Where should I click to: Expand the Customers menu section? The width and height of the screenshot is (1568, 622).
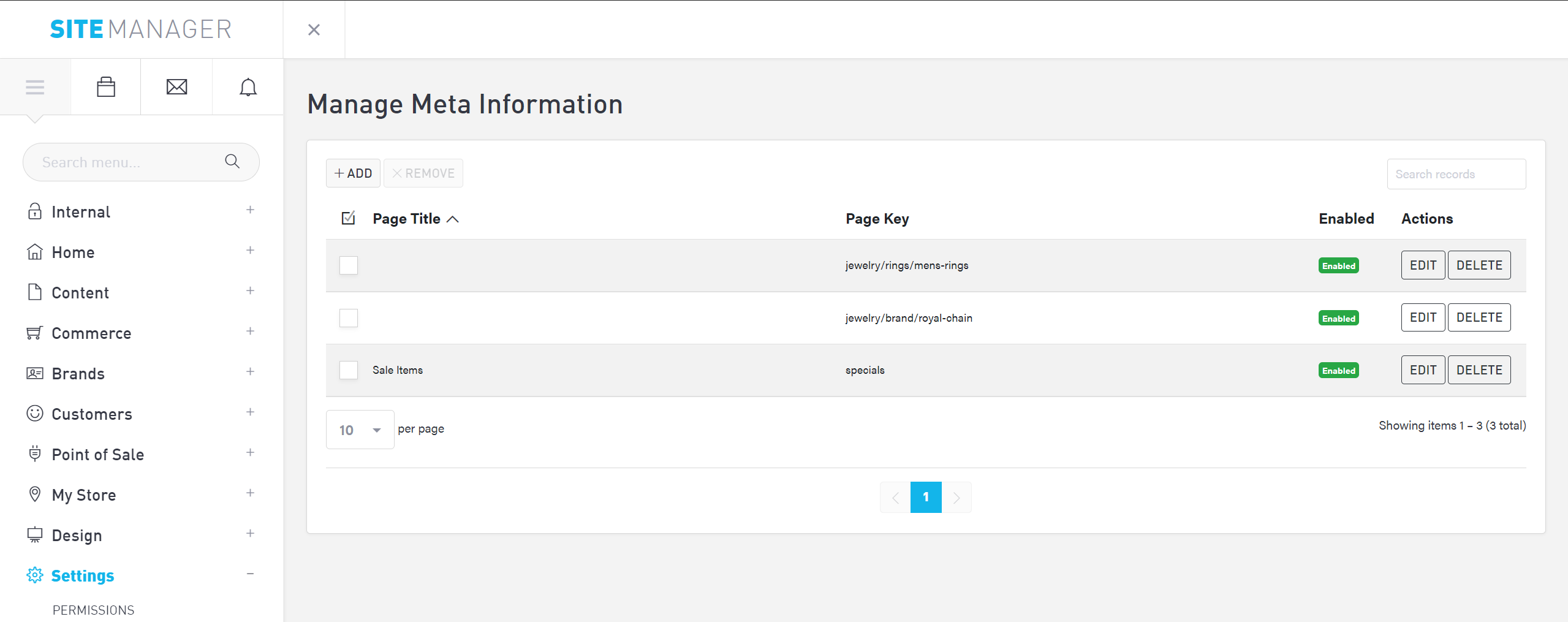(x=250, y=412)
